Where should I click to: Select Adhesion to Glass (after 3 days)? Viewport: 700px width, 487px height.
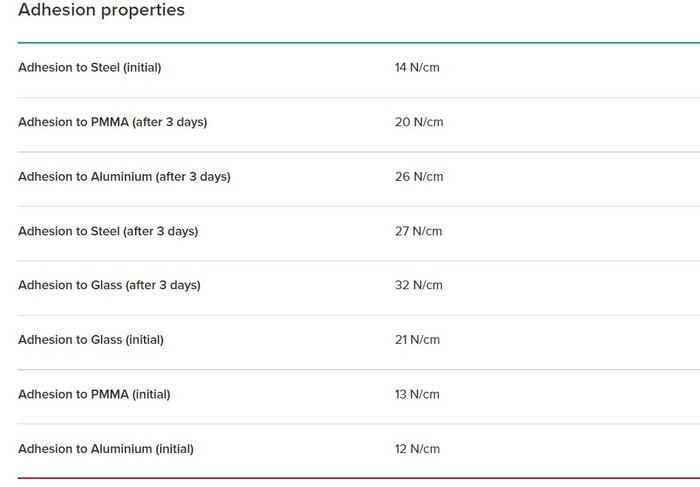click(x=109, y=285)
